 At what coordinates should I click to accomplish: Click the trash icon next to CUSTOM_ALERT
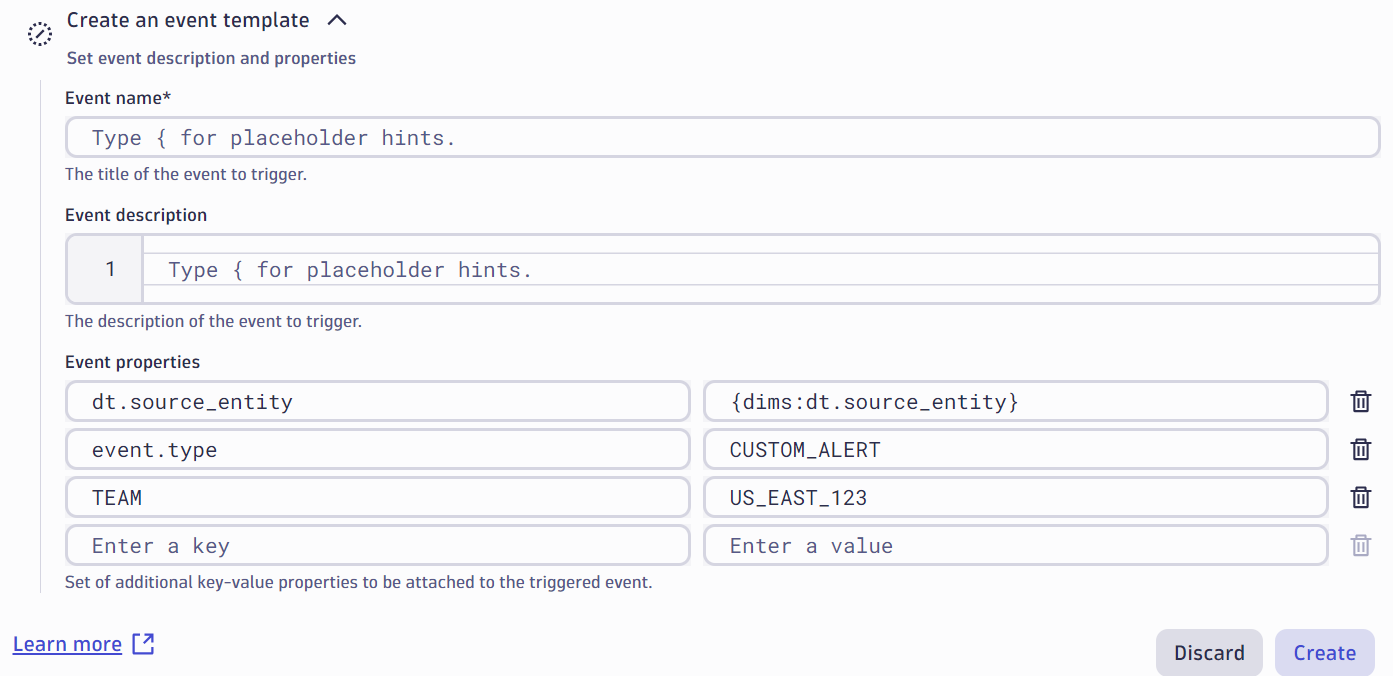coord(1360,449)
